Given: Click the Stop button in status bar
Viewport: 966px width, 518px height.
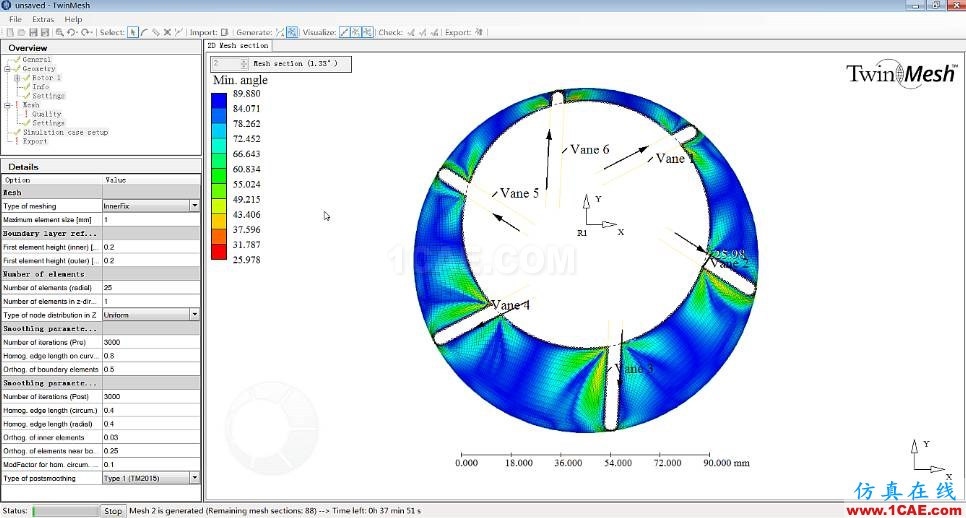Looking at the screenshot, I should pos(113,511).
